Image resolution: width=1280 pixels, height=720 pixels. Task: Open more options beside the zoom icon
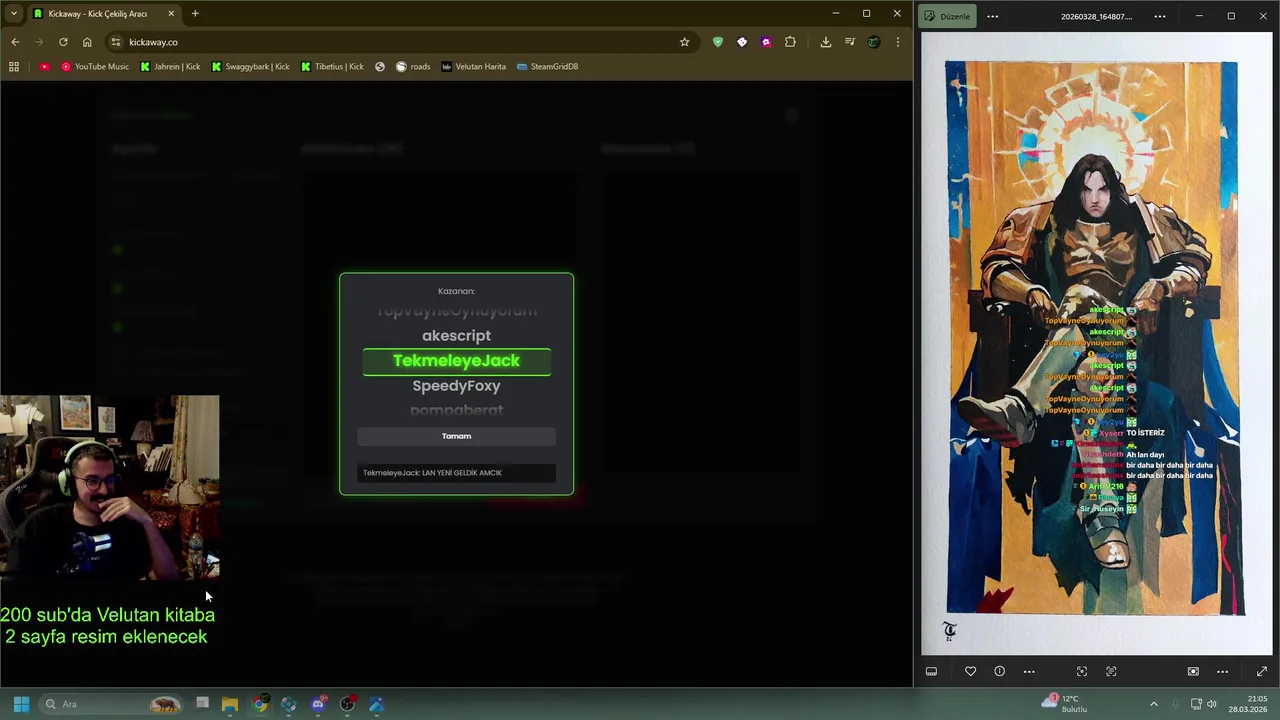(x=1222, y=671)
